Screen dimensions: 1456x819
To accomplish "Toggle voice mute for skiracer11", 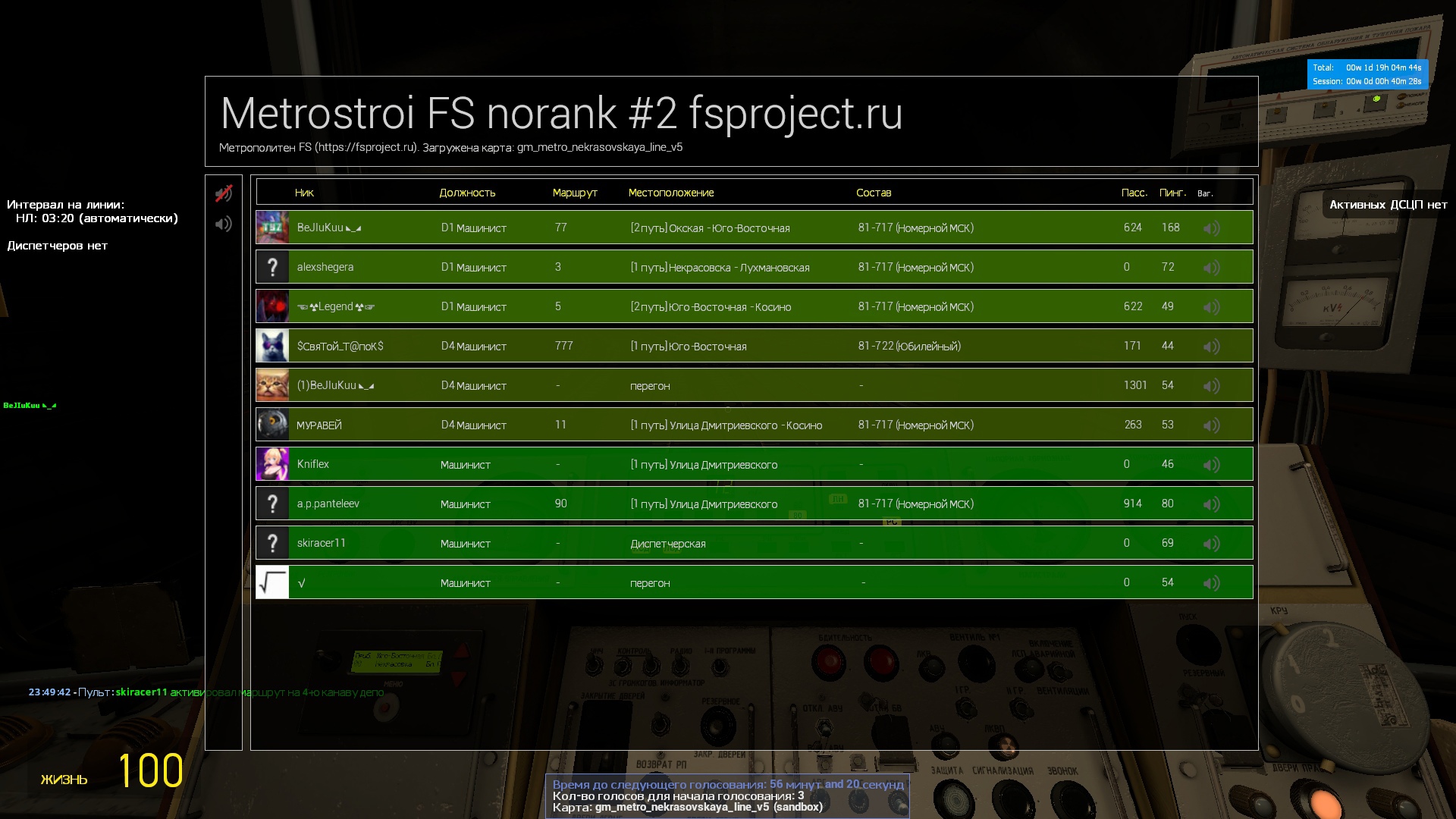I will click(1211, 544).
